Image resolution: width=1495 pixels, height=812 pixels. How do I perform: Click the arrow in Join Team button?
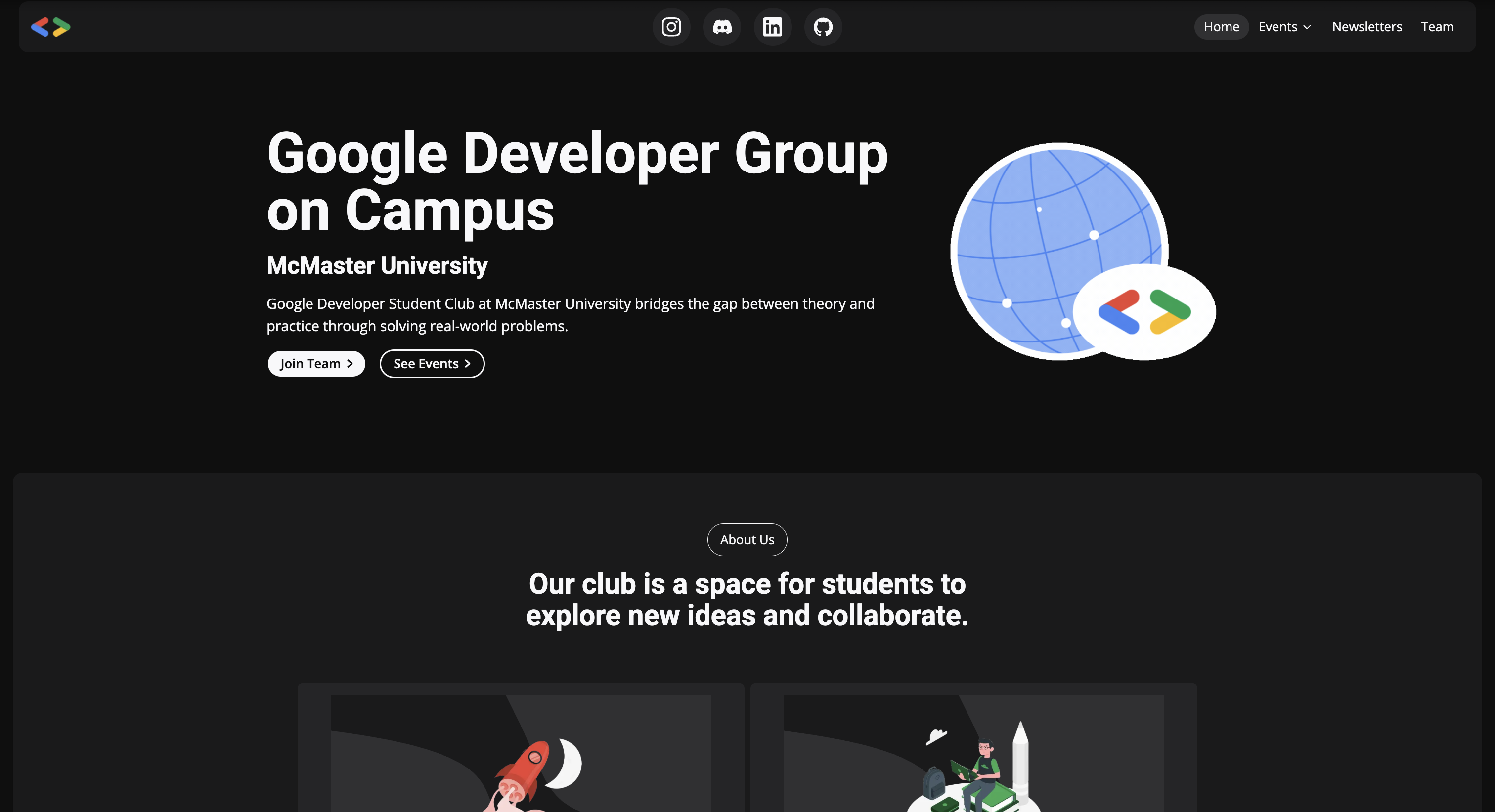click(350, 364)
